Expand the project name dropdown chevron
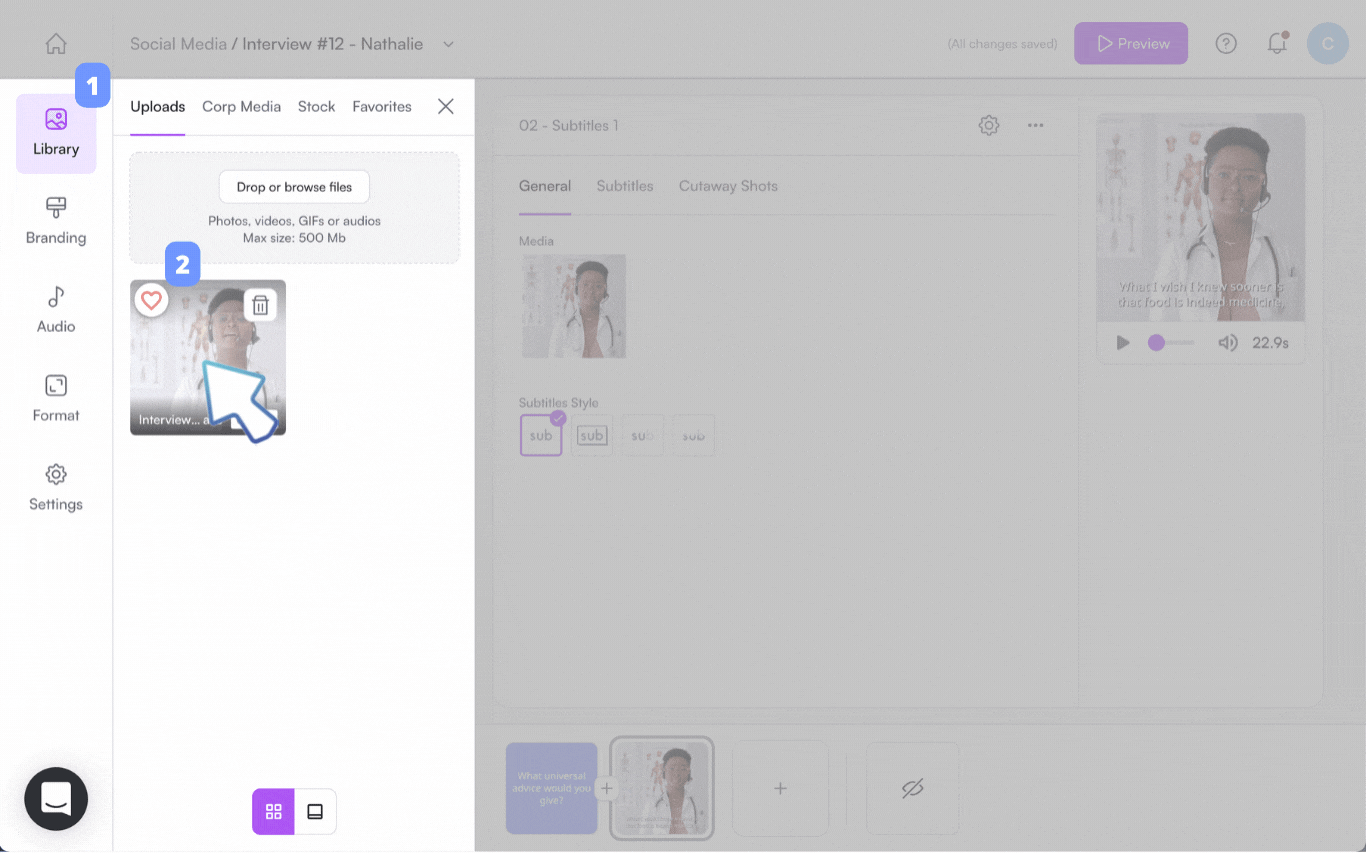This screenshot has width=1366, height=853. coord(448,44)
